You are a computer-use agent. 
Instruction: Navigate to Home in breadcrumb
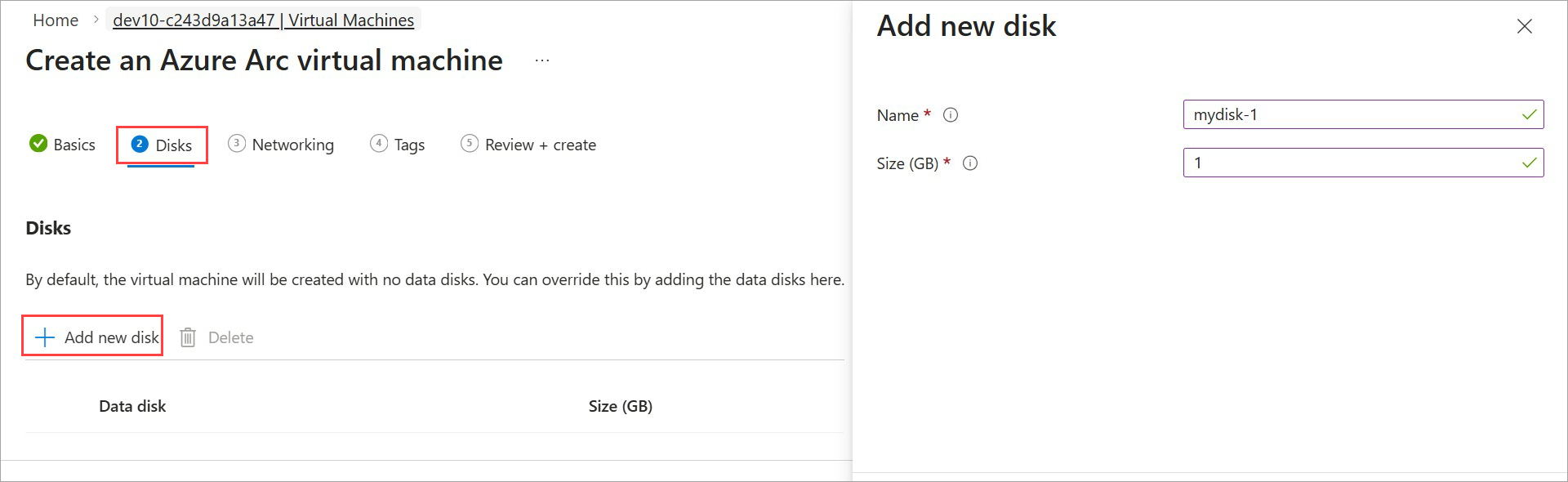(x=56, y=20)
